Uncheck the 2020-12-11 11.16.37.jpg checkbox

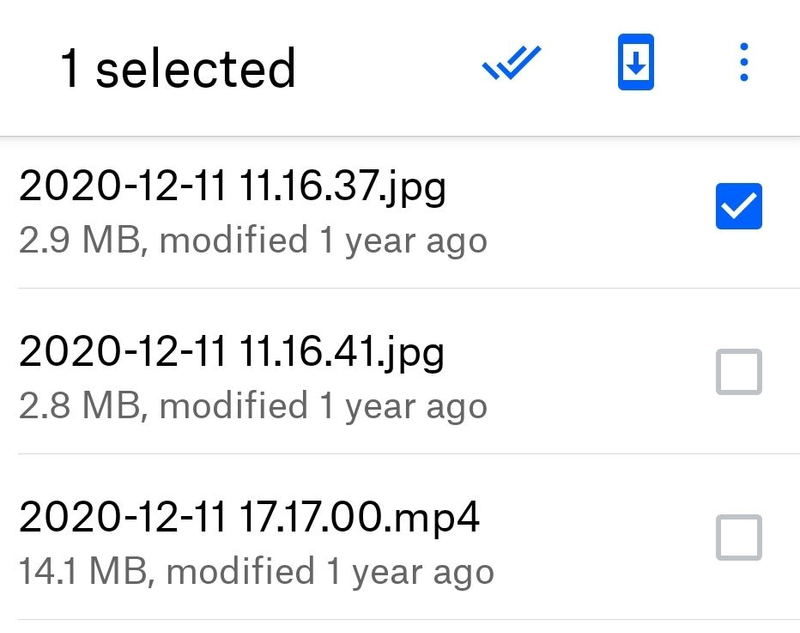click(x=739, y=207)
